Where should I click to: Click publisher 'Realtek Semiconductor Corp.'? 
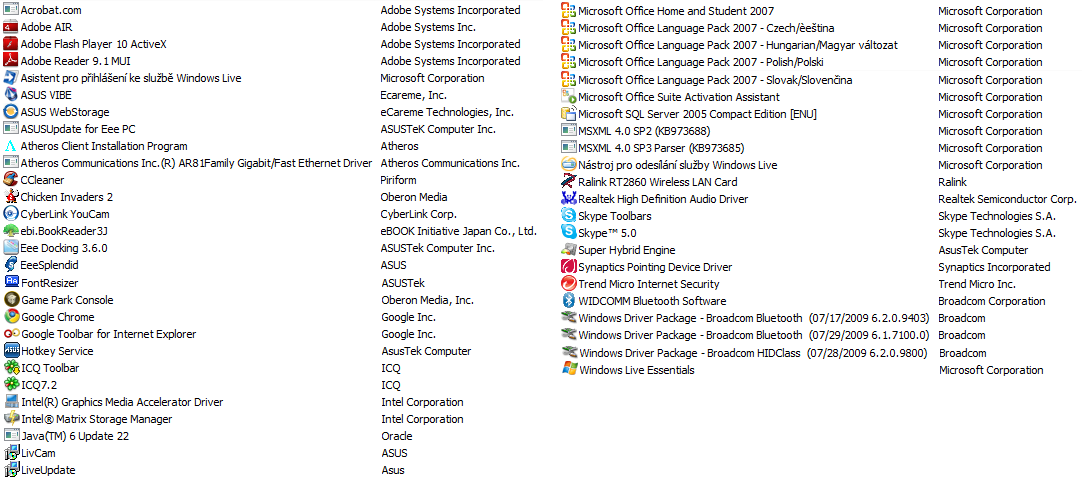[1007, 199]
